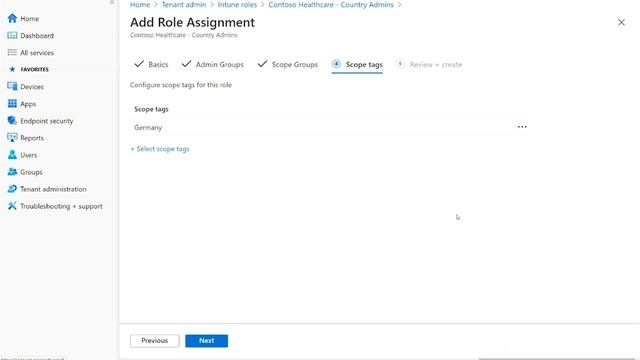This screenshot has width=640, height=360.
Task: Click the Configure scope tags description text
Action: click(x=181, y=85)
